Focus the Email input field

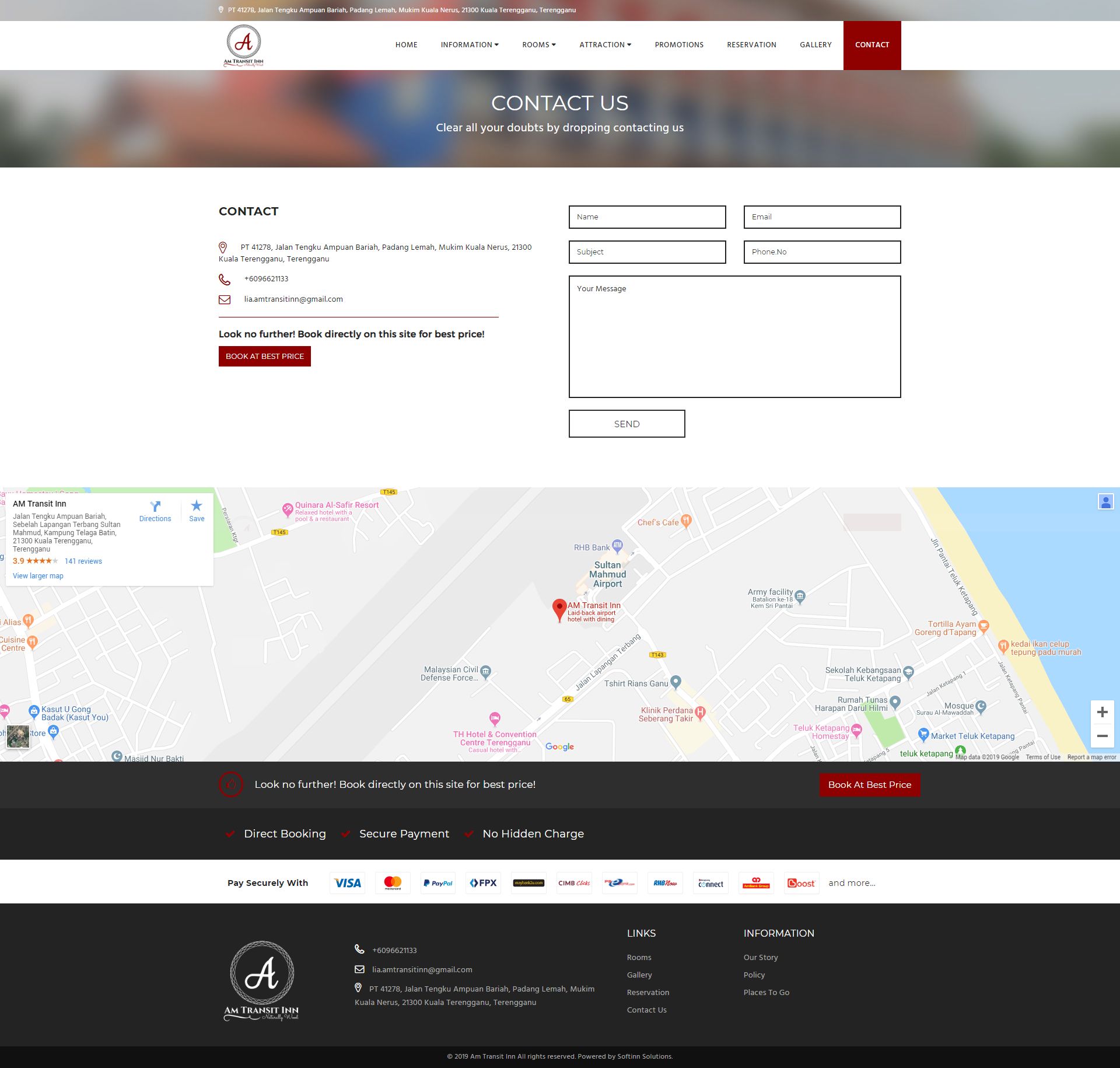[822, 217]
